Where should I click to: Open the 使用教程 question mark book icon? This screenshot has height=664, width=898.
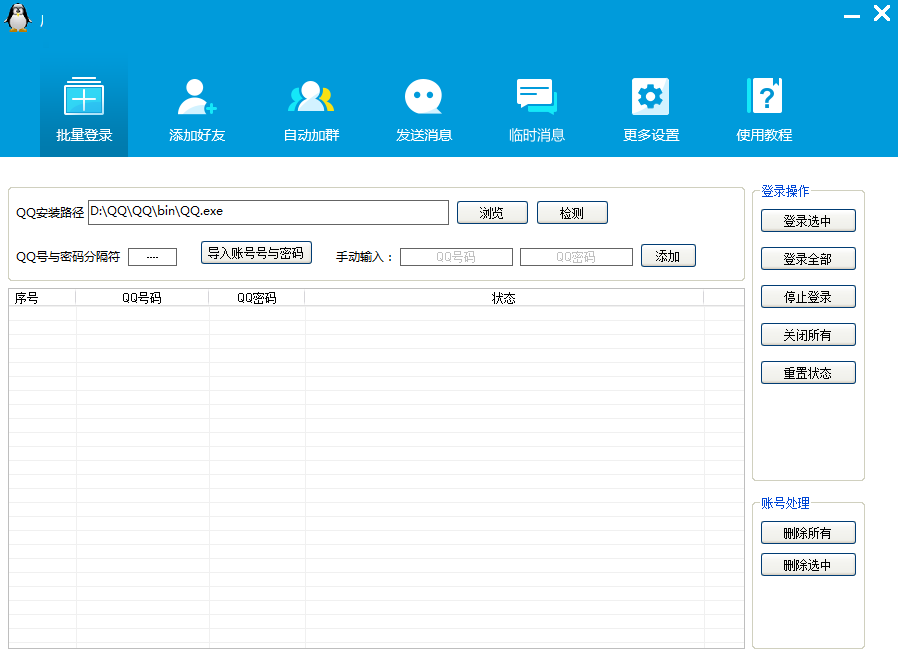pos(765,96)
